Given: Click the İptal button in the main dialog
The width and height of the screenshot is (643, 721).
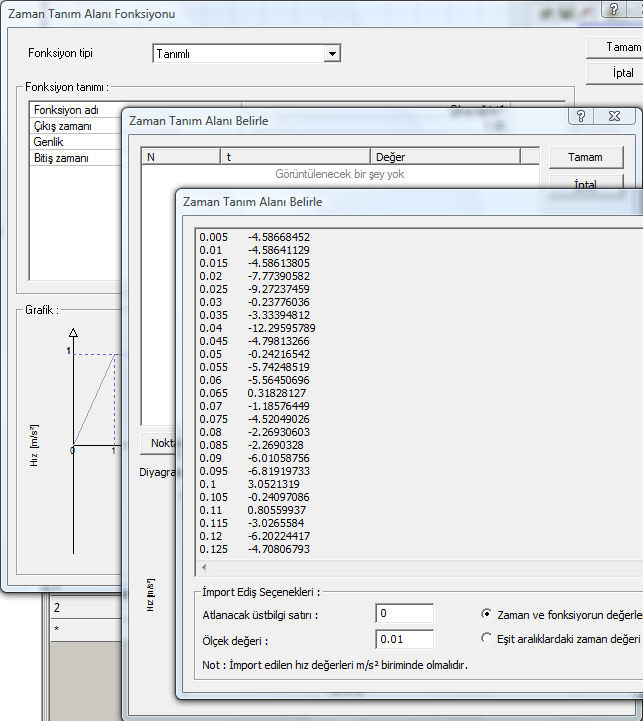Looking at the screenshot, I should pos(616,73).
